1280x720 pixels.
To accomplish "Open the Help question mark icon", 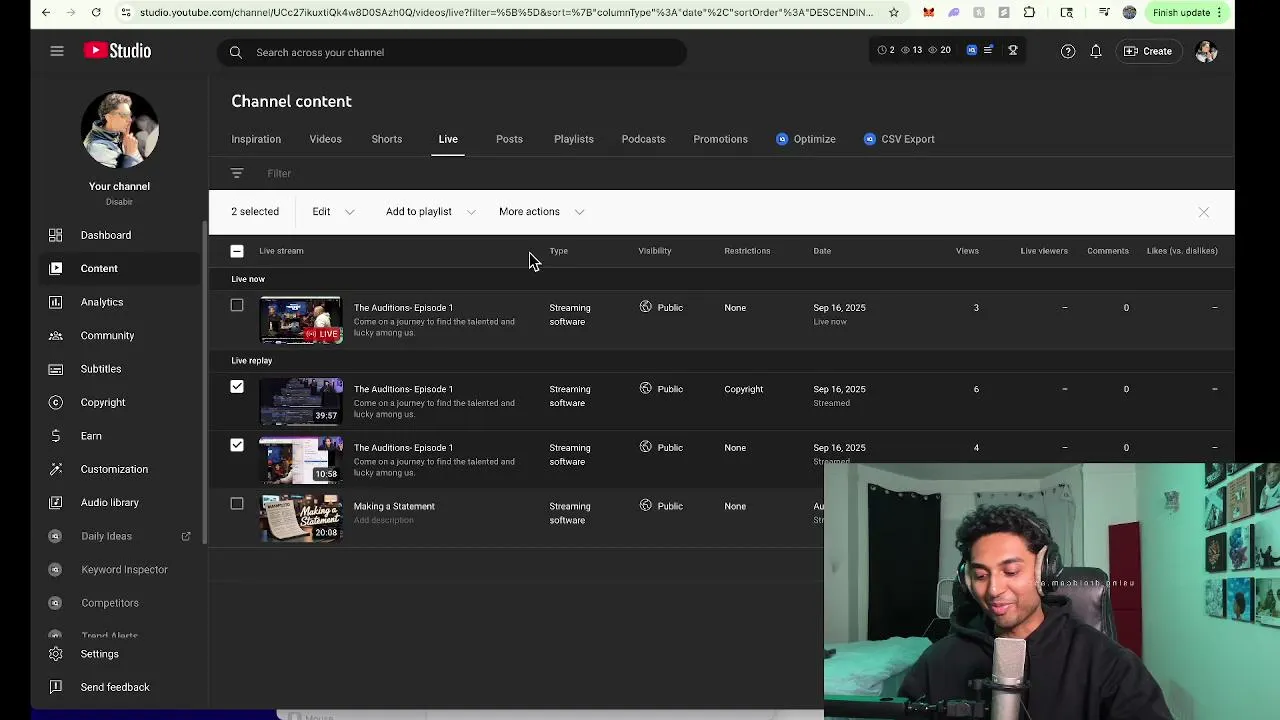I will (1068, 51).
